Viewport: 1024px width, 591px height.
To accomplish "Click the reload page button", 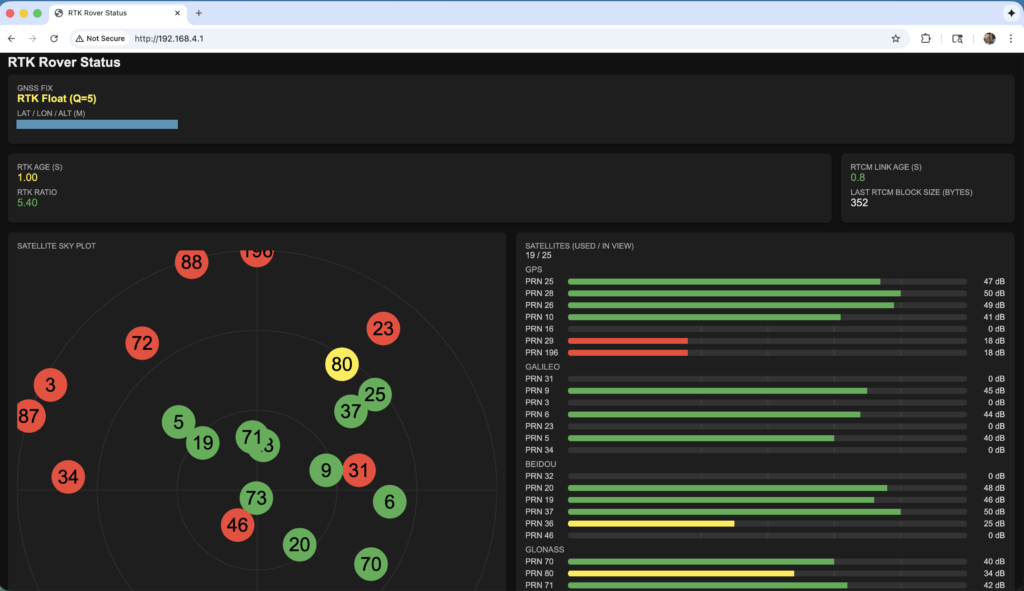I will pyautogui.click(x=54, y=38).
